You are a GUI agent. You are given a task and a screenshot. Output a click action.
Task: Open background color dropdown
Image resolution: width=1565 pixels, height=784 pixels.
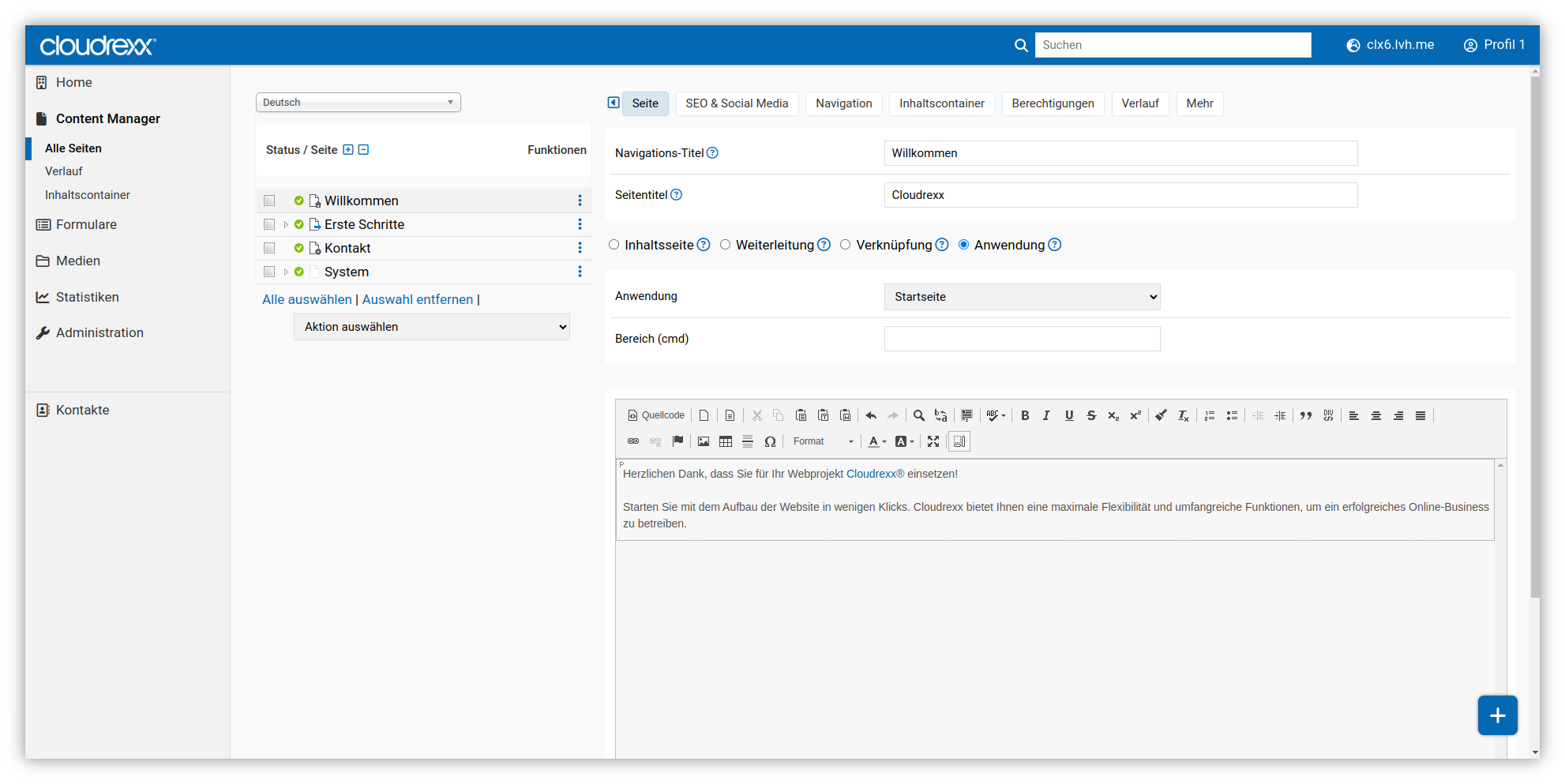click(905, 441)
